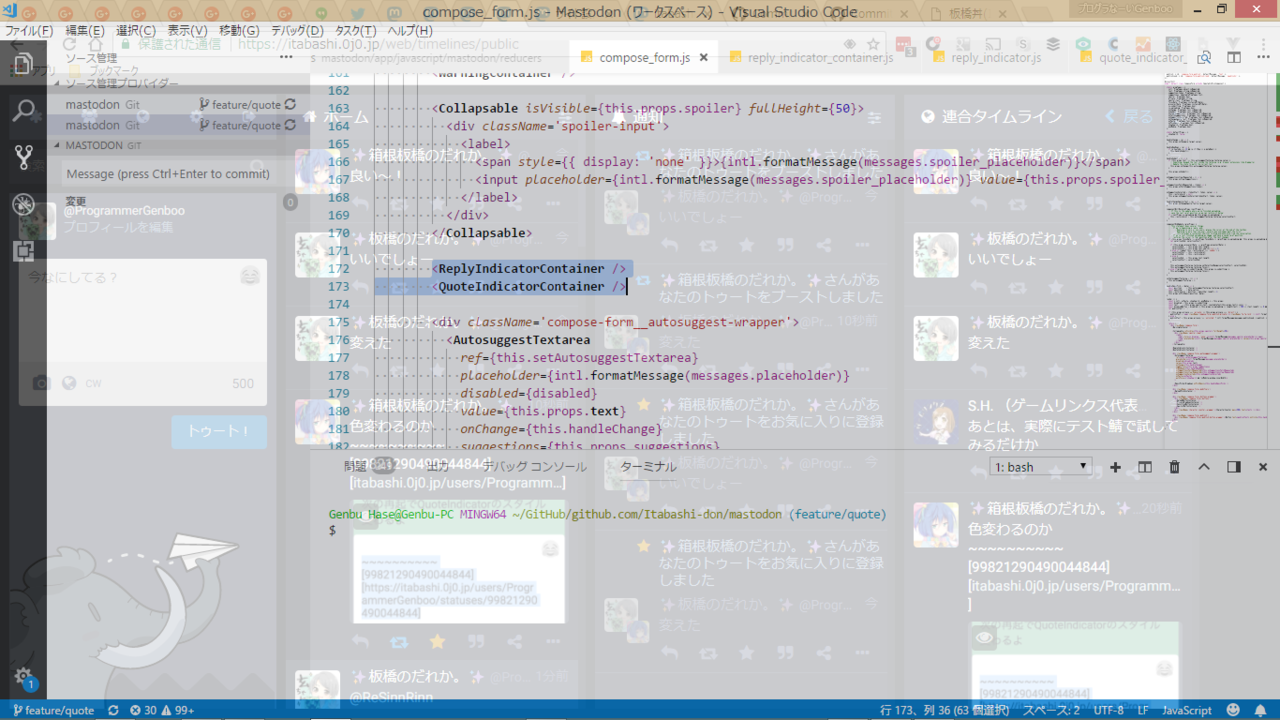Click sync icon on first mastodon repo
Viewport: 1280px width, 720px height.
(x=290, y=104)
